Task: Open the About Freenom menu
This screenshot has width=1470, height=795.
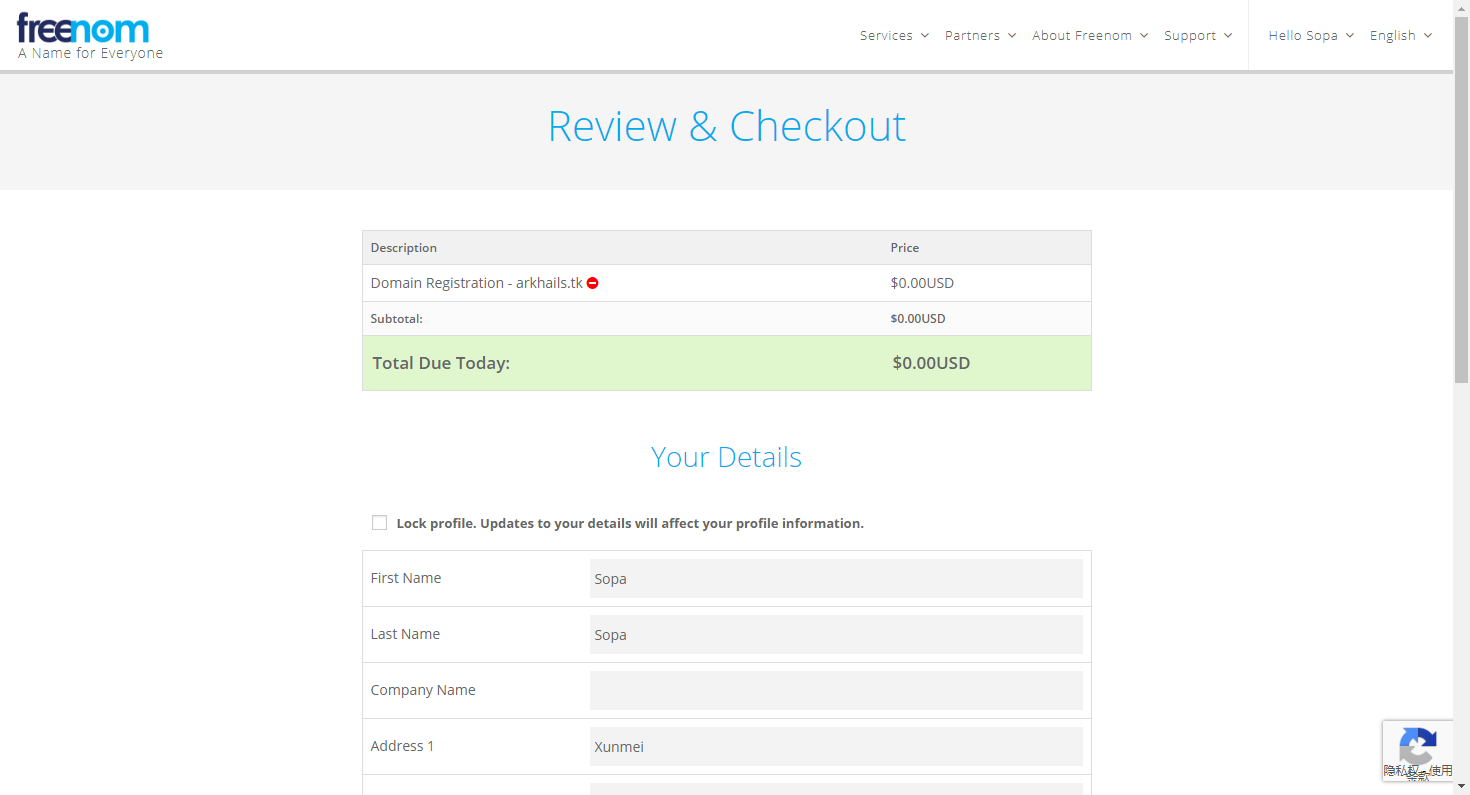Action: [x=1090, y=35]
